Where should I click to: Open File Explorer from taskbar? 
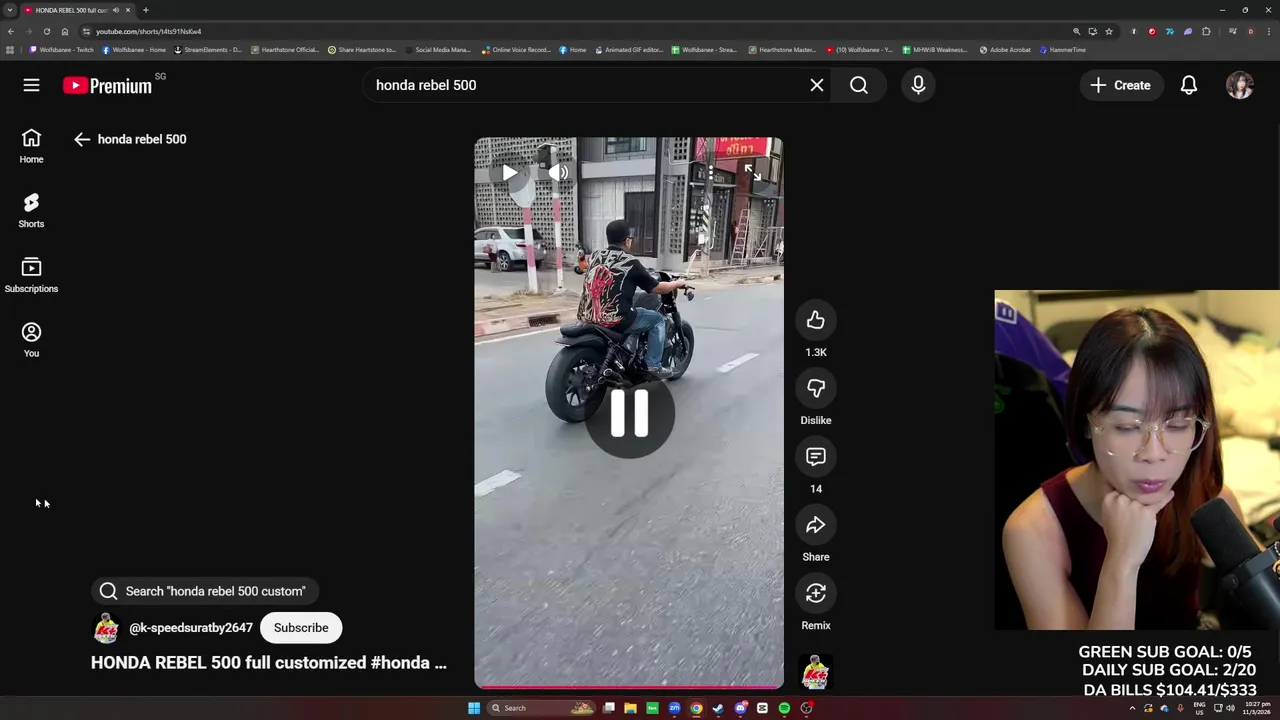[630, 708]
